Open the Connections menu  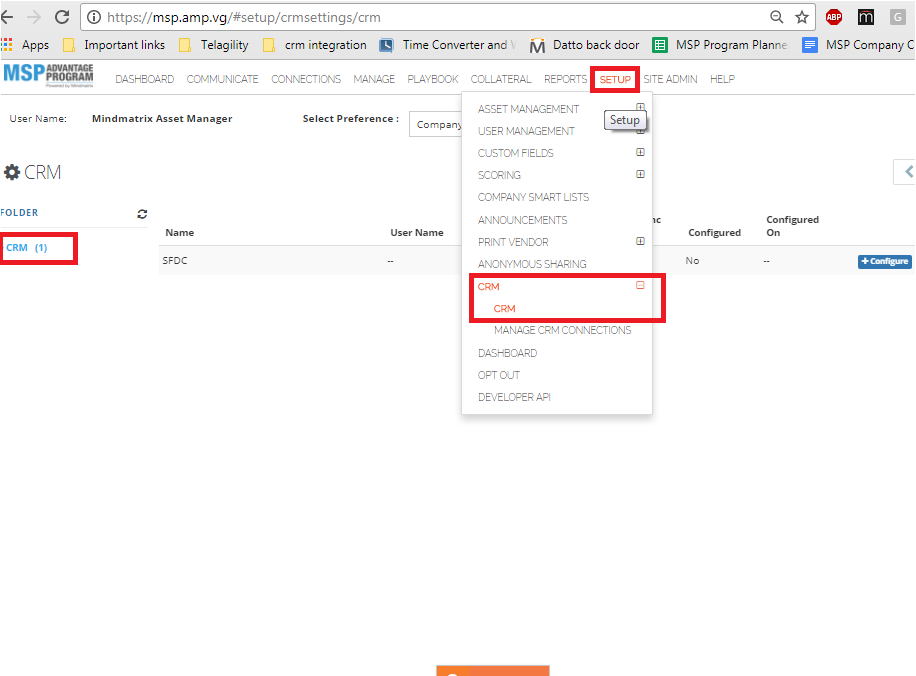306,79
